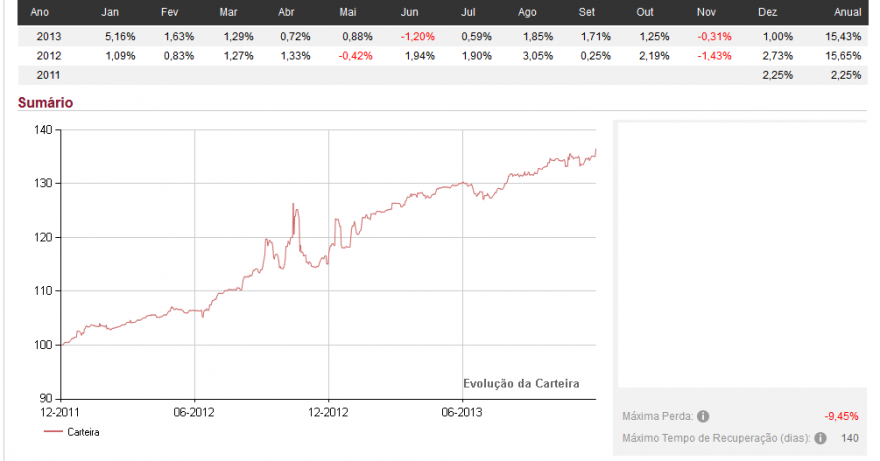Click the -0,42% May 2012 value
This screenshot has height=461, width=880.
point(356,56)
